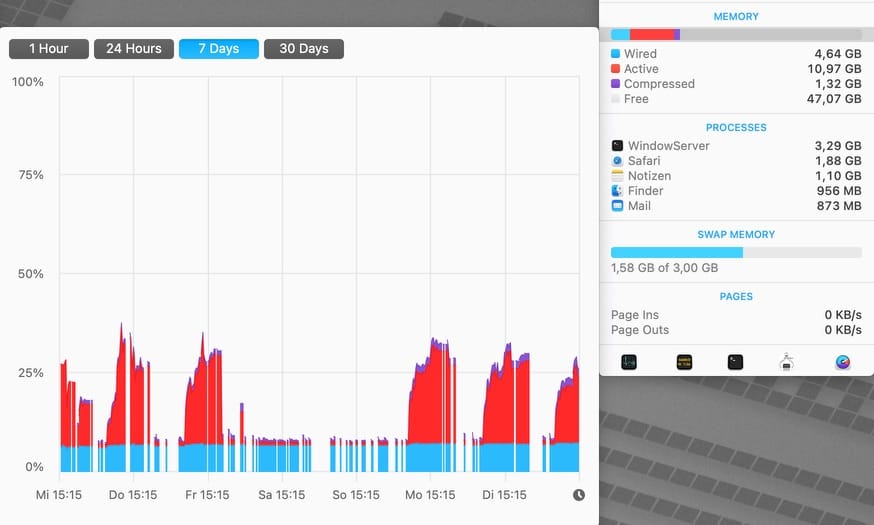Screen dimensions: 874x525
Task: Click the blue Wired color swatch
Action: pyautogui.click(x=615, y=54)
